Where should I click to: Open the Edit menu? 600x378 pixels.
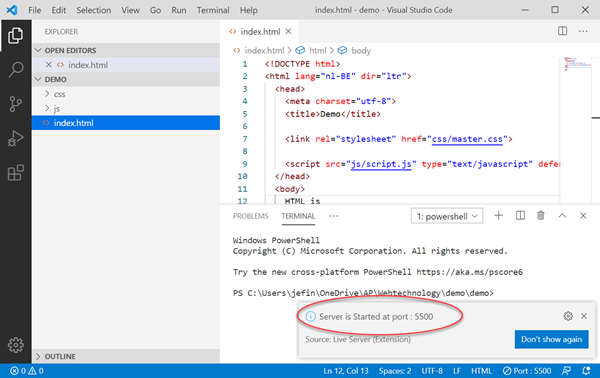[59, 10]
